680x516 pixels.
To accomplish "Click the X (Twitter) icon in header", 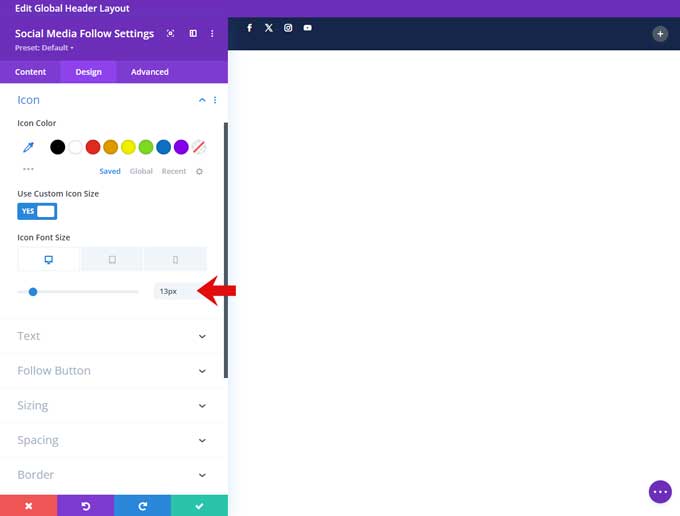I will (269, 28).
